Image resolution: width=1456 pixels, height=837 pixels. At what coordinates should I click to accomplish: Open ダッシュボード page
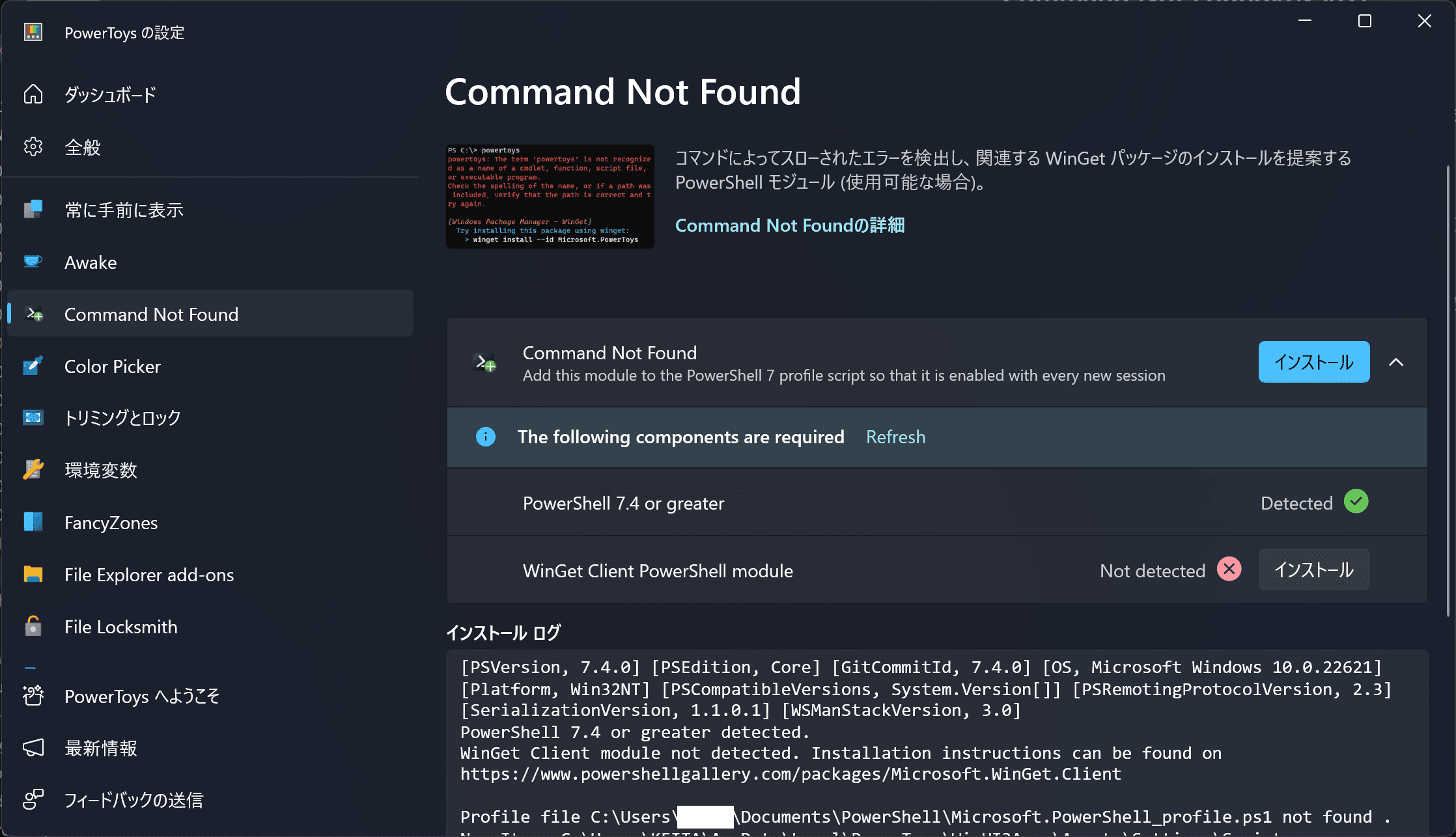(x=210, y=94)
